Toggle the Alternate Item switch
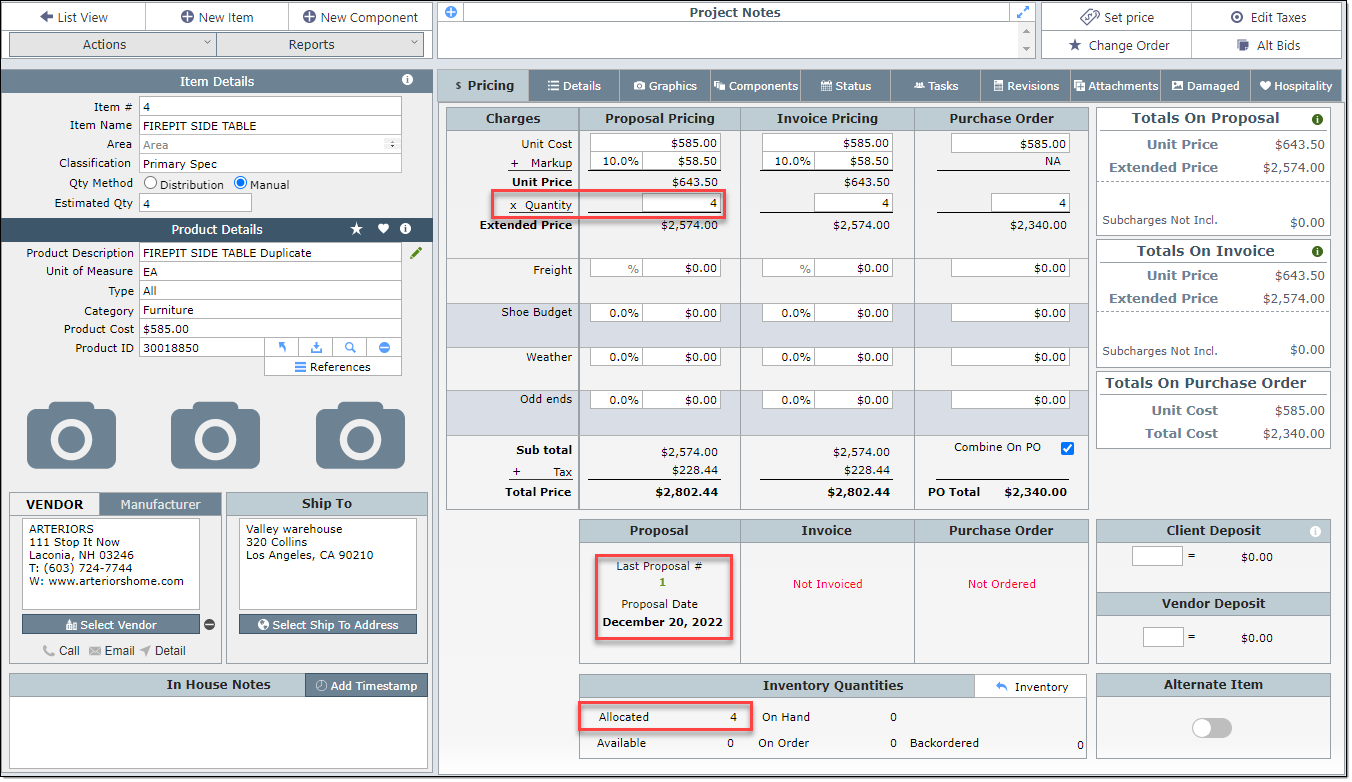The image size is (1352, 782). [1212, 728]
